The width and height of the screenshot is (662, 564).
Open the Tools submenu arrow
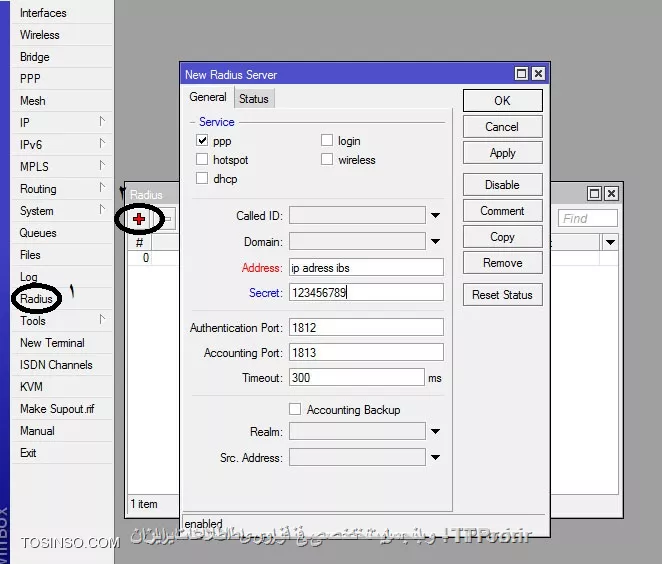tap(102, 320)
